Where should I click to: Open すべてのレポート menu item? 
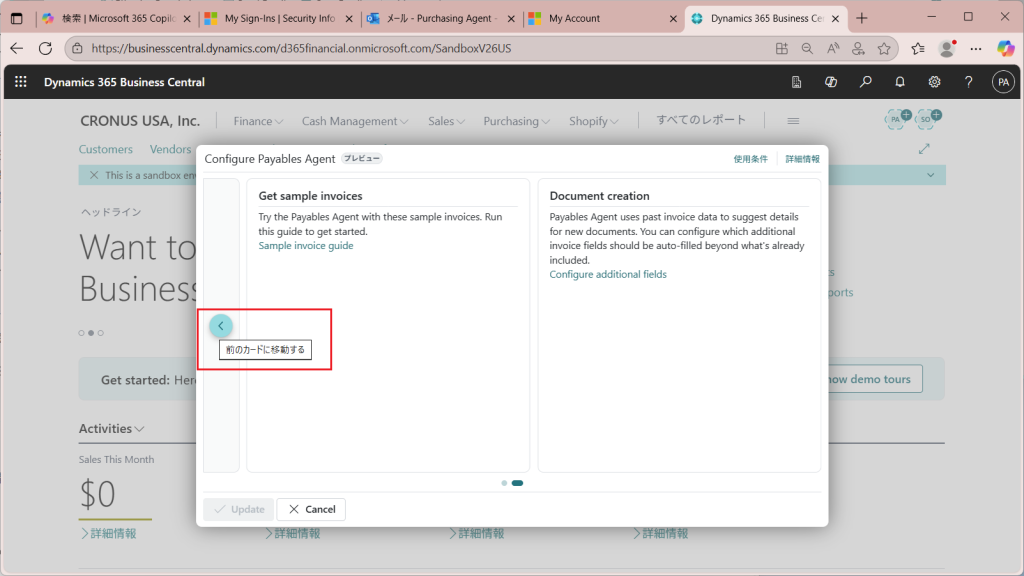pos(701,120)
